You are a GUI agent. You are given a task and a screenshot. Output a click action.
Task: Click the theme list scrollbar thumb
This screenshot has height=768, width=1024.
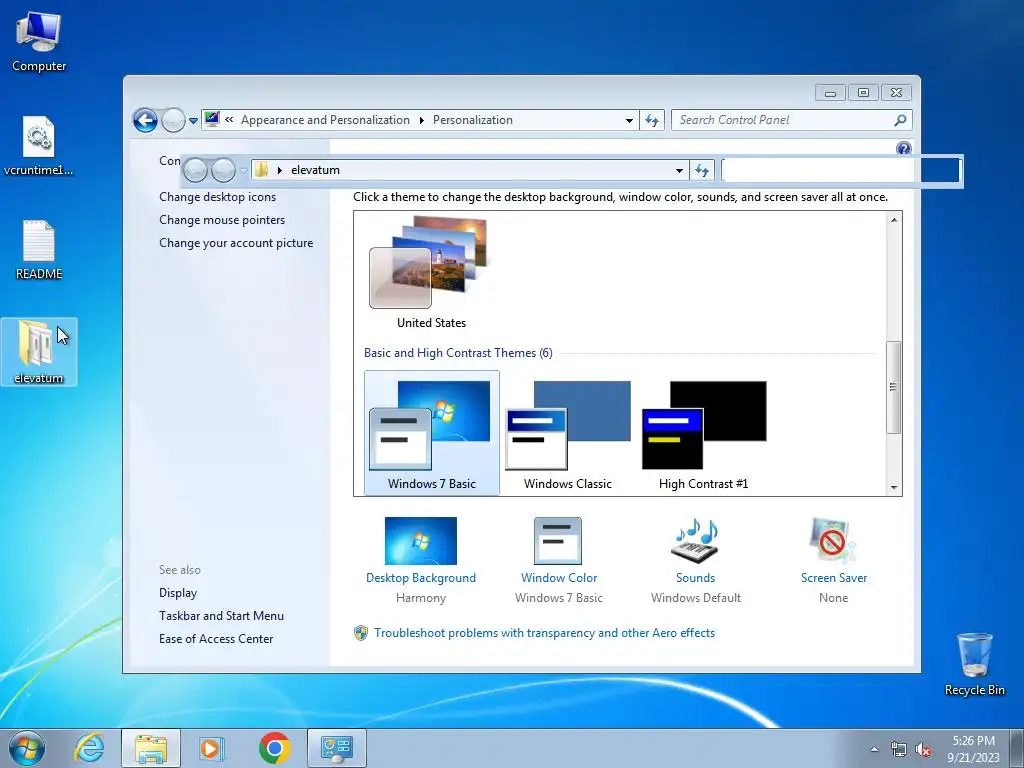894,387
